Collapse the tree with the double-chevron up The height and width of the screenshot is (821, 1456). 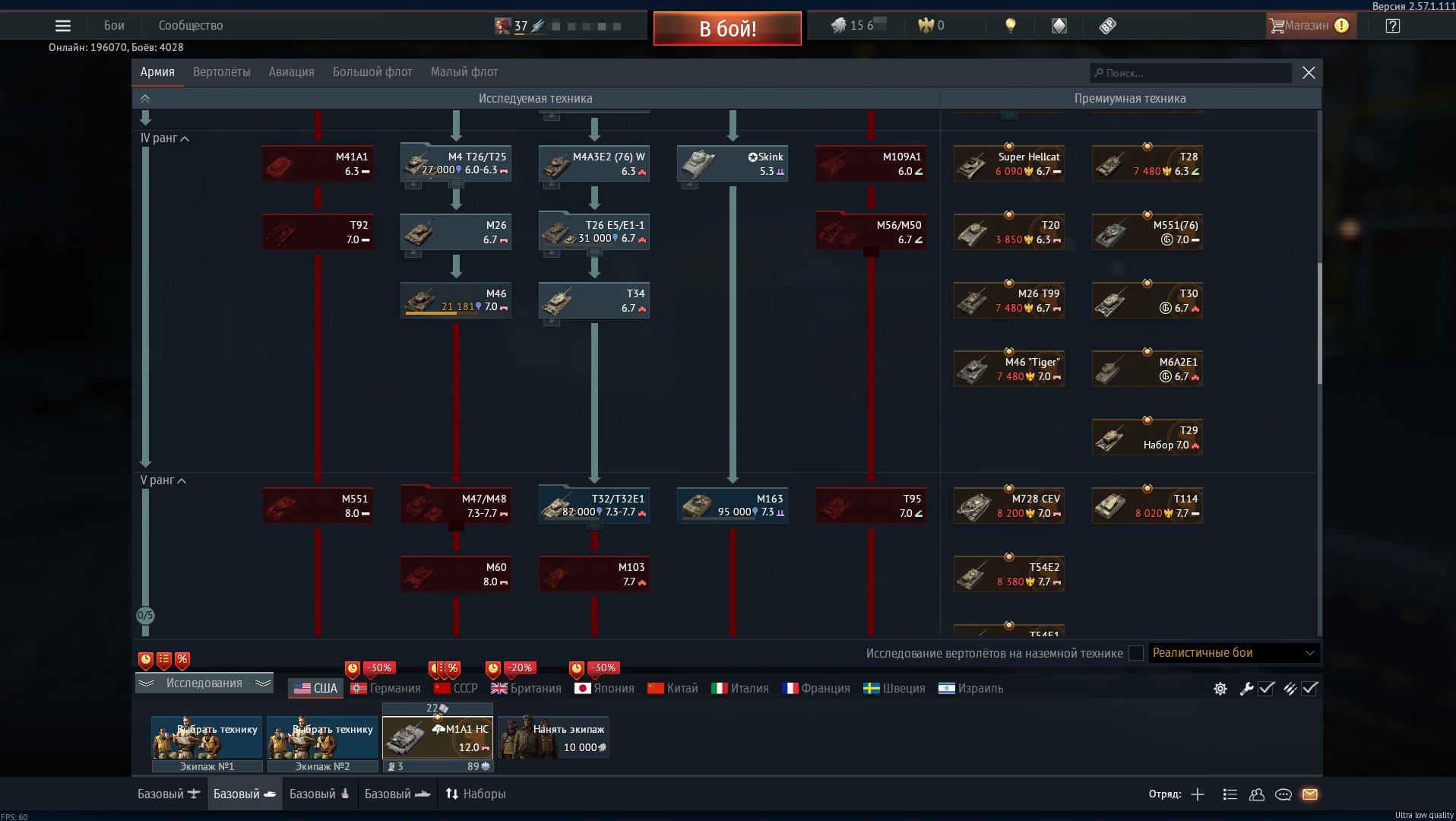click(x=145, y=99)
